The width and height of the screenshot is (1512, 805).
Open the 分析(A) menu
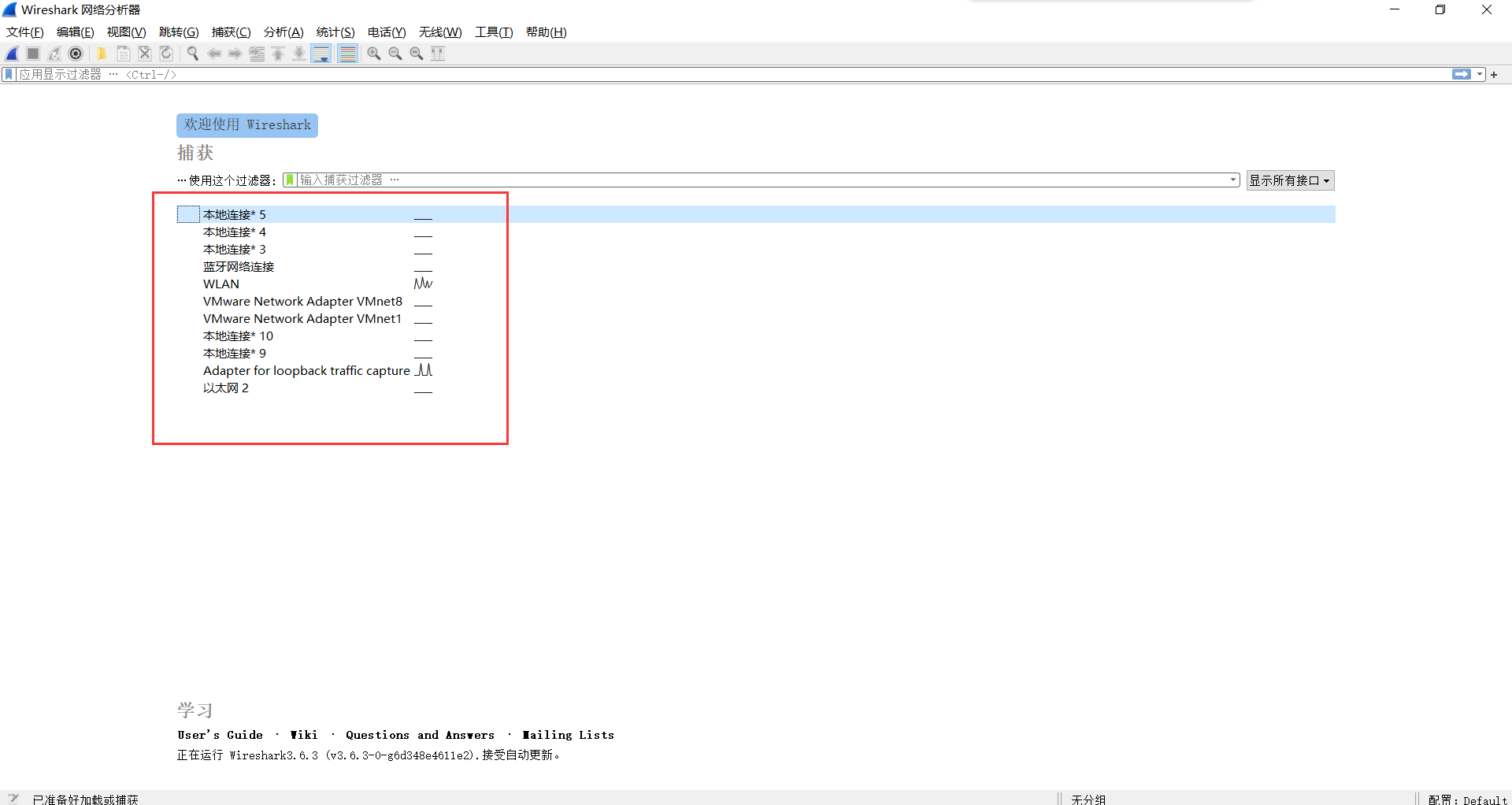(283, 32)
